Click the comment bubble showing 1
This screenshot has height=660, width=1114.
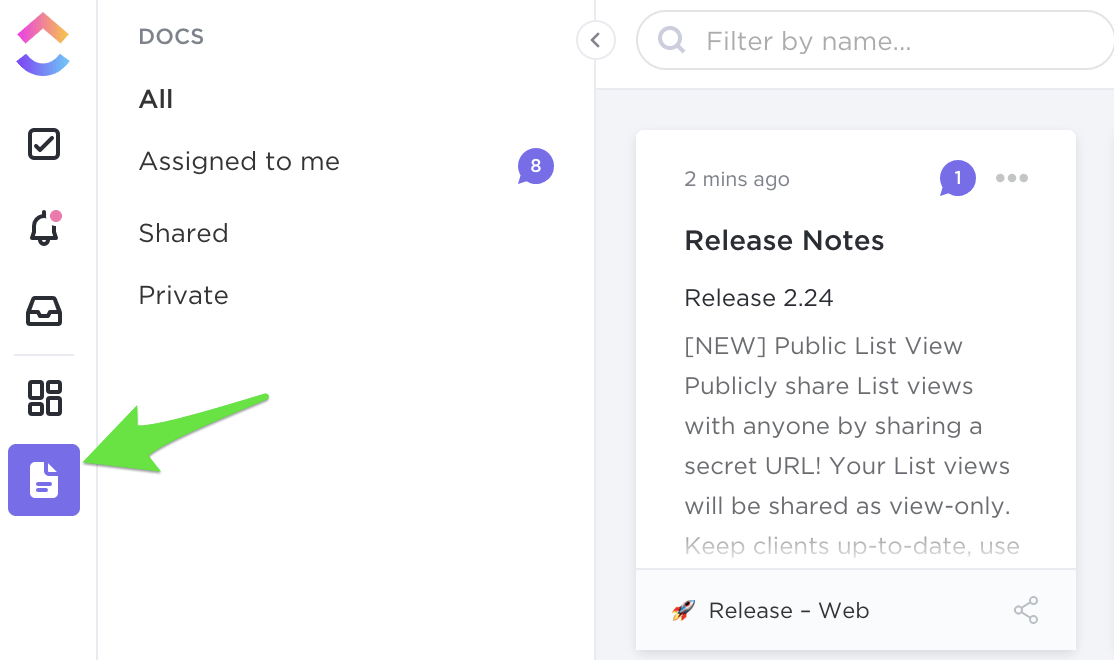pyautogui.click(x=957, y=179)
